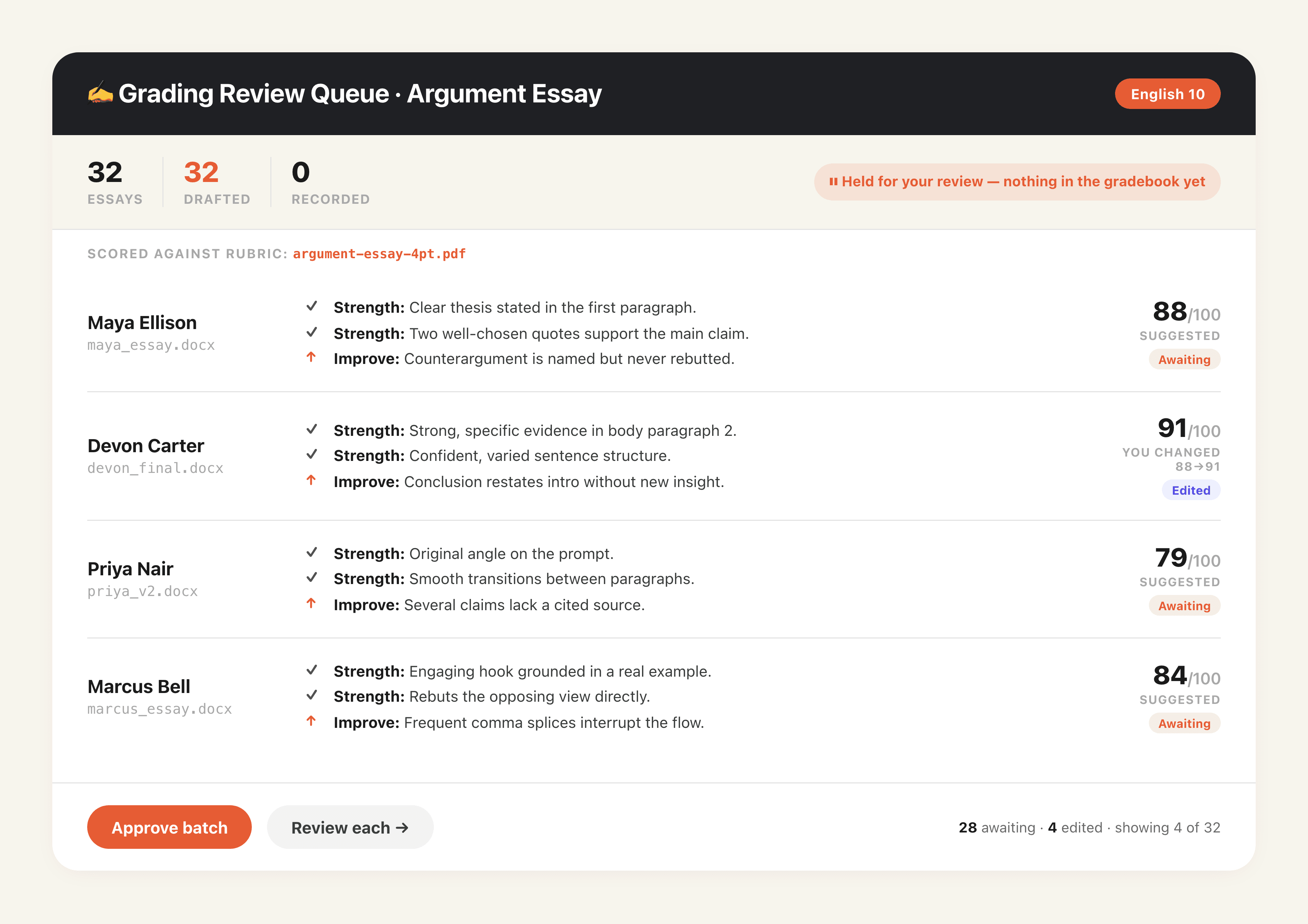This screenshot has width=1308, height=924.
Task: Click the English 10 class badge
Action: pos(1167,94)
